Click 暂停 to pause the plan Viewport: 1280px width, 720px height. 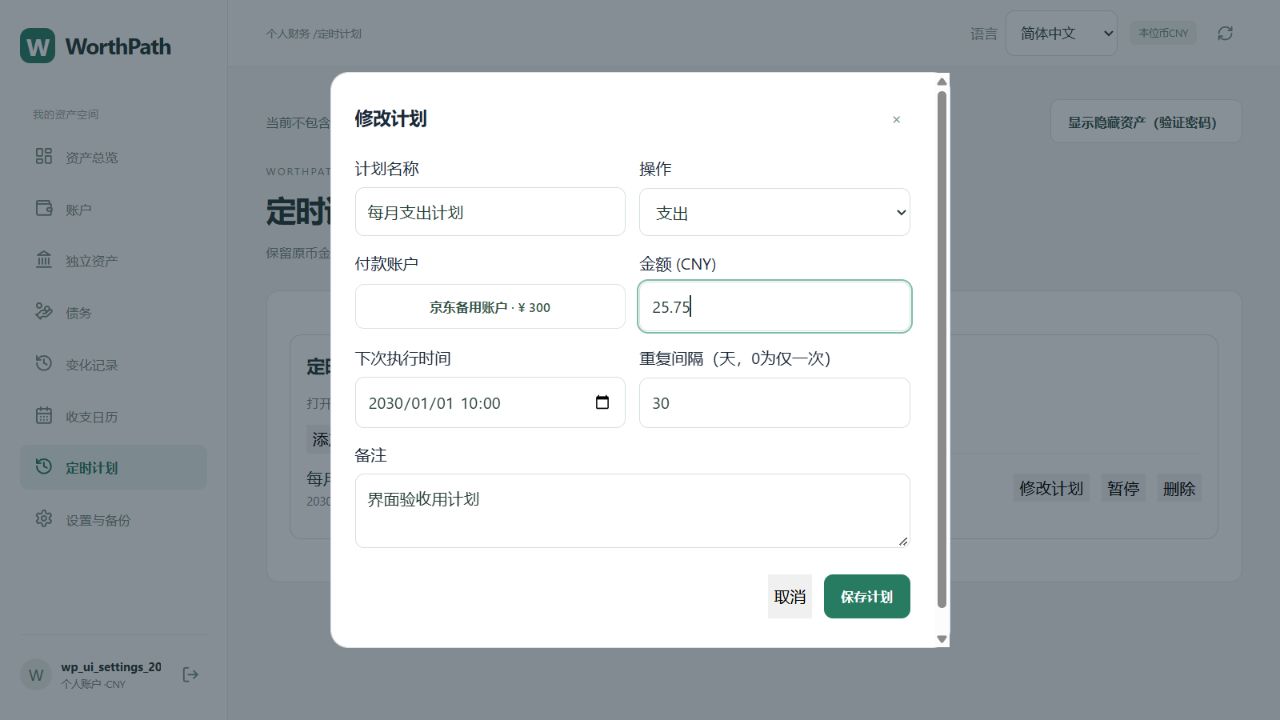1123,489
